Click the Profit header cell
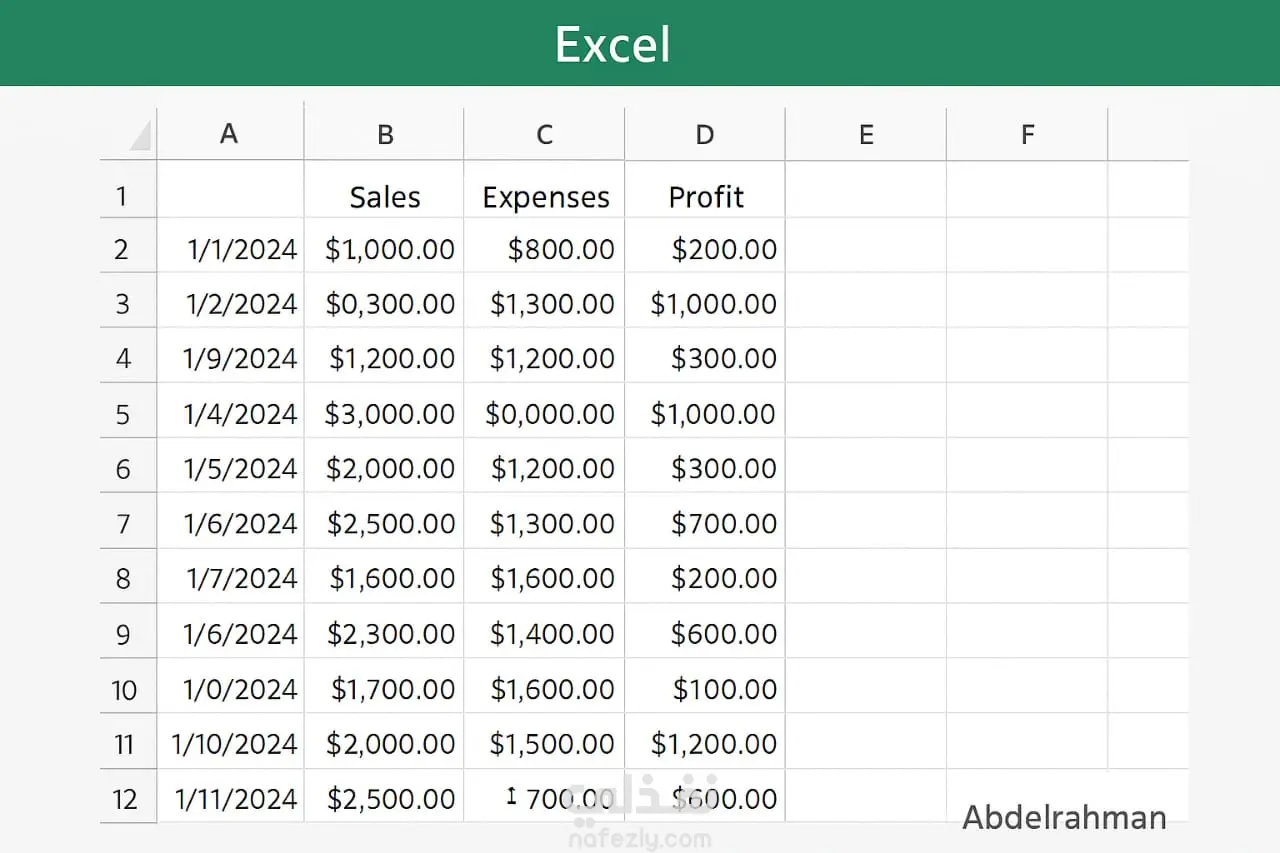 pos(706,197)
